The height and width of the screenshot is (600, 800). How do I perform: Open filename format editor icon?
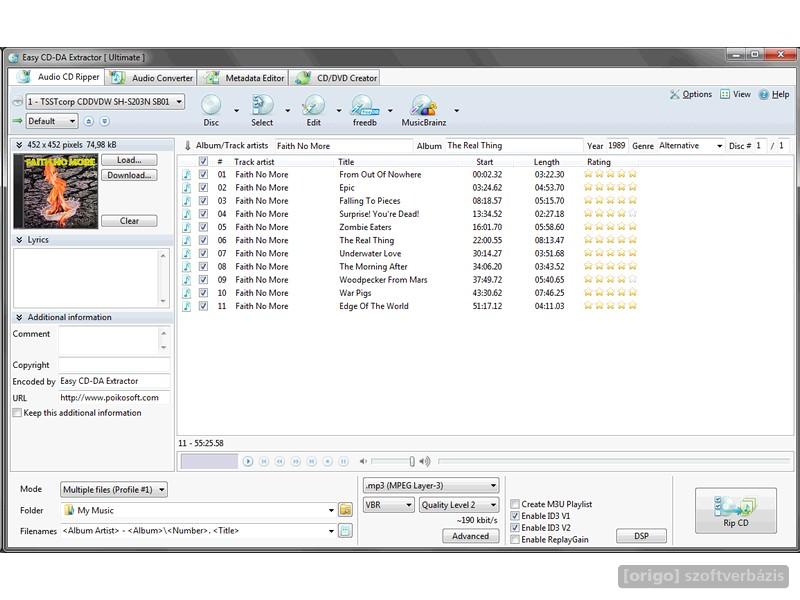[x=345, y=531]
